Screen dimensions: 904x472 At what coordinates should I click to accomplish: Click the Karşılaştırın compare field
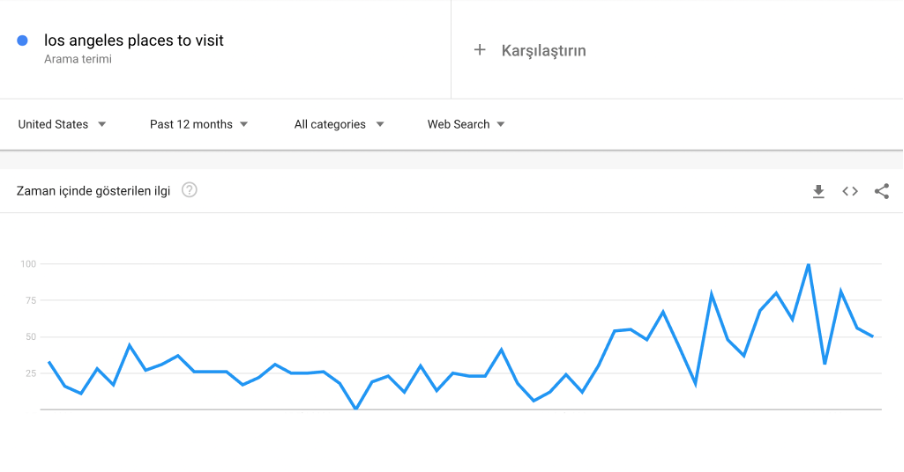click(677, 50)
